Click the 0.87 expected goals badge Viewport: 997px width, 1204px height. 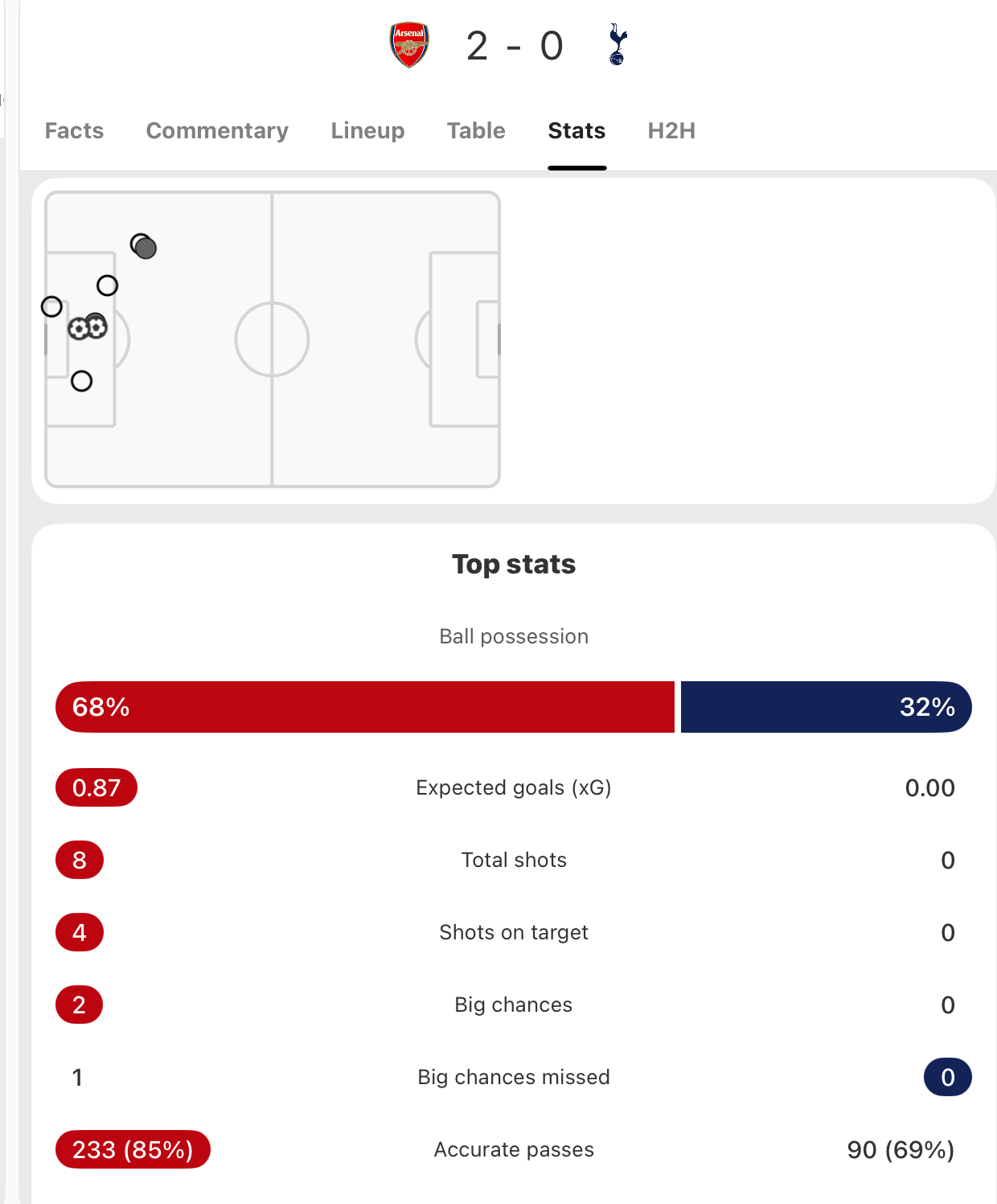pyautogui.click(x=96, y=787)
